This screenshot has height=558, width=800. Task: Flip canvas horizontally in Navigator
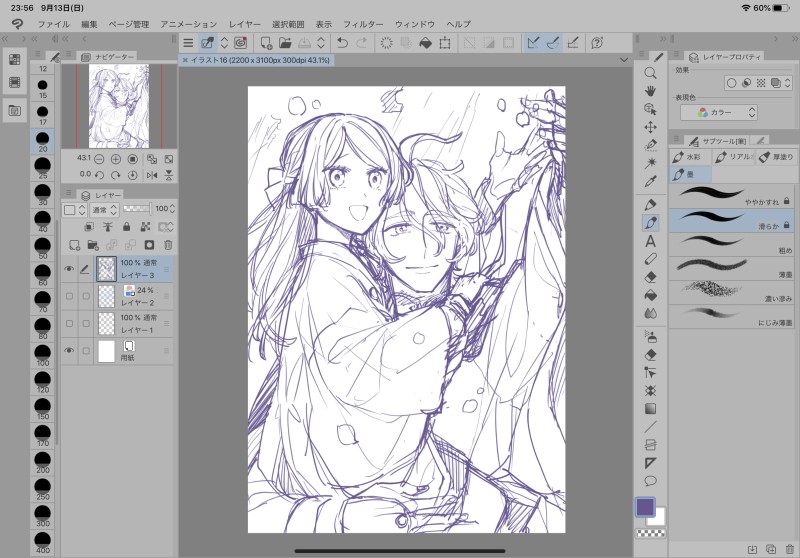152,175
